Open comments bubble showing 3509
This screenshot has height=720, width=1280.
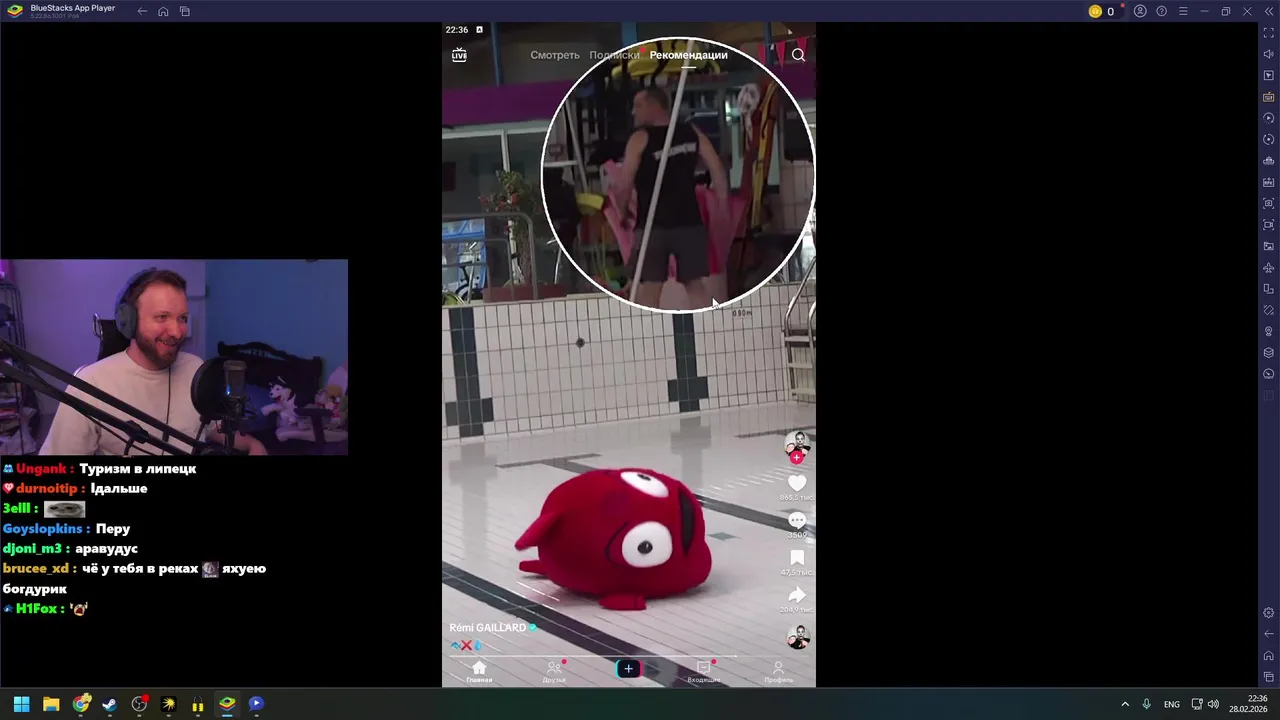coord(797,521)
